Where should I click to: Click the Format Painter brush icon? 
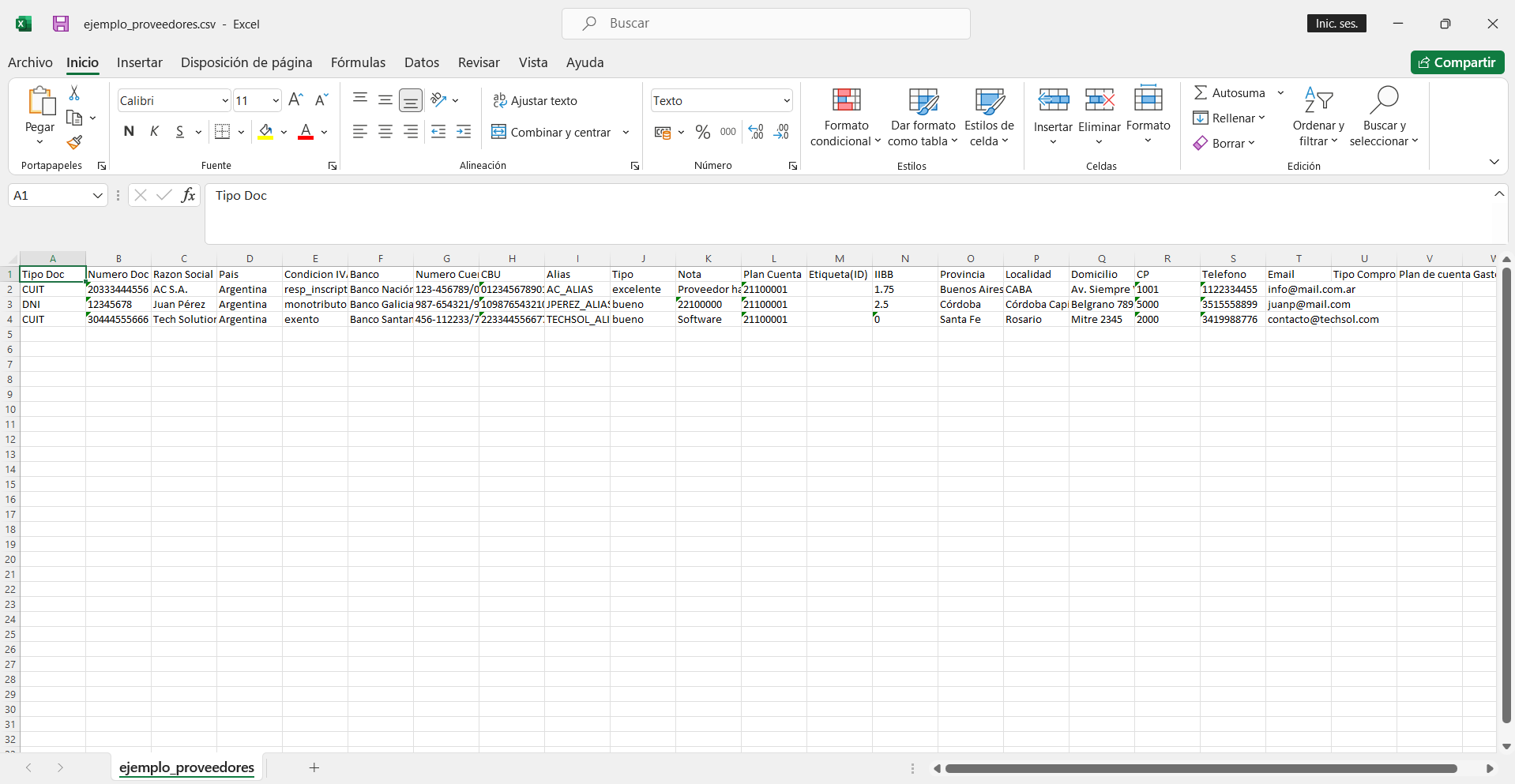tap(74, 143)
